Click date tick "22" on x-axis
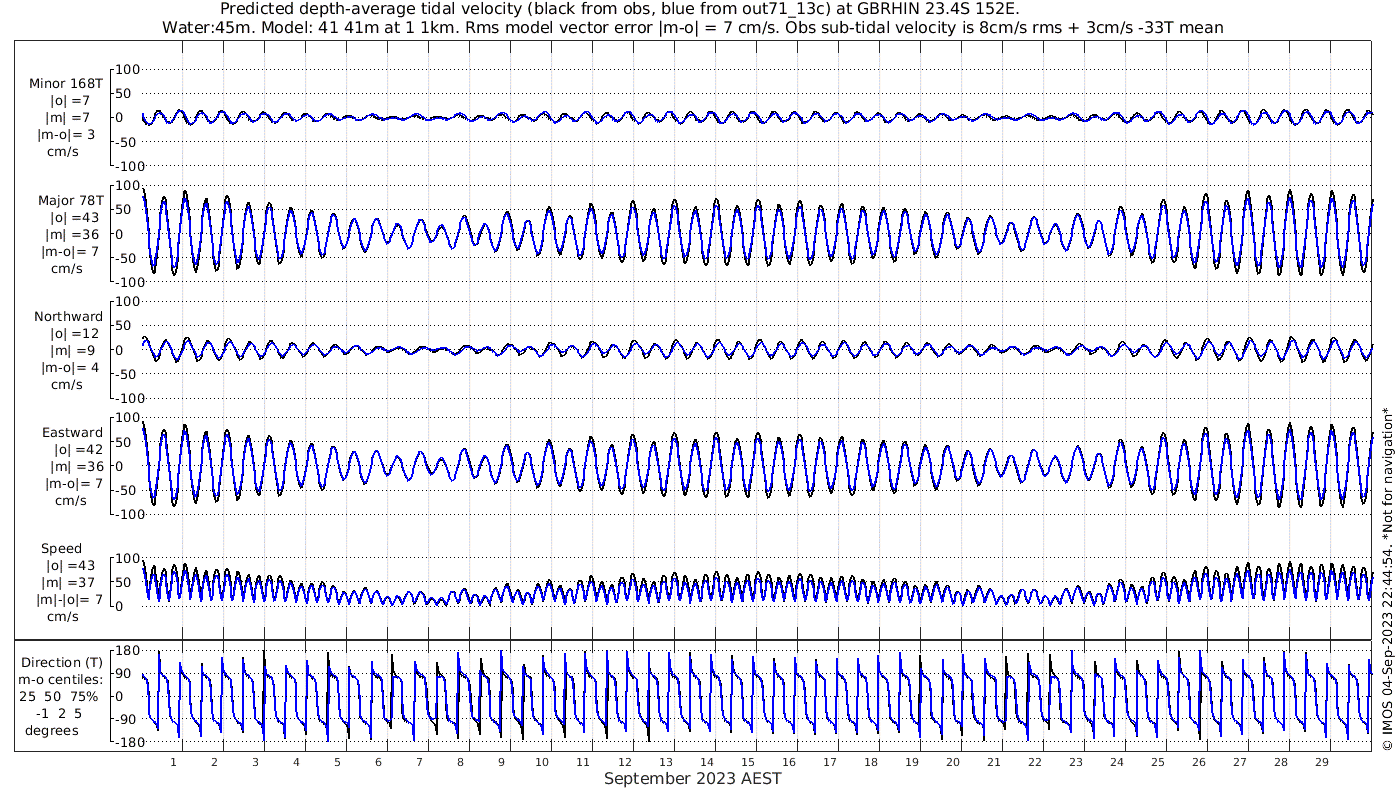The height and width of the screenshot is (800, 1400). (1034, 762)
